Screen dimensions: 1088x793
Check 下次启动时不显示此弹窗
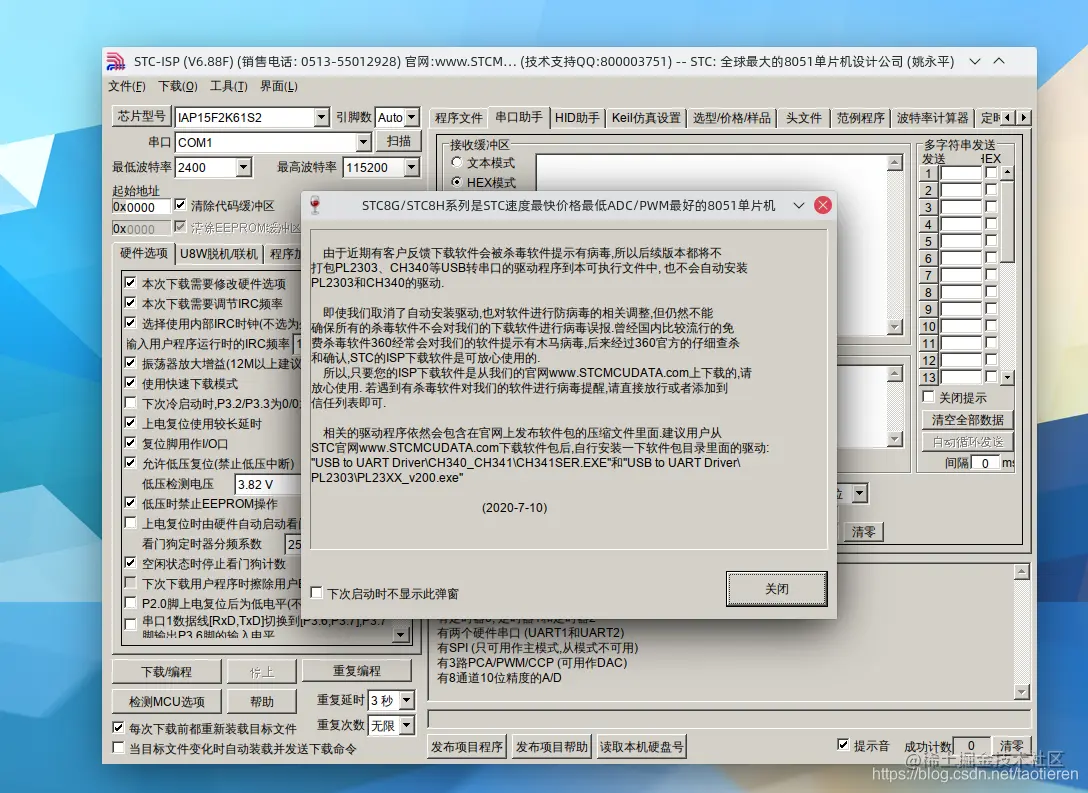(x=317, y=593)
